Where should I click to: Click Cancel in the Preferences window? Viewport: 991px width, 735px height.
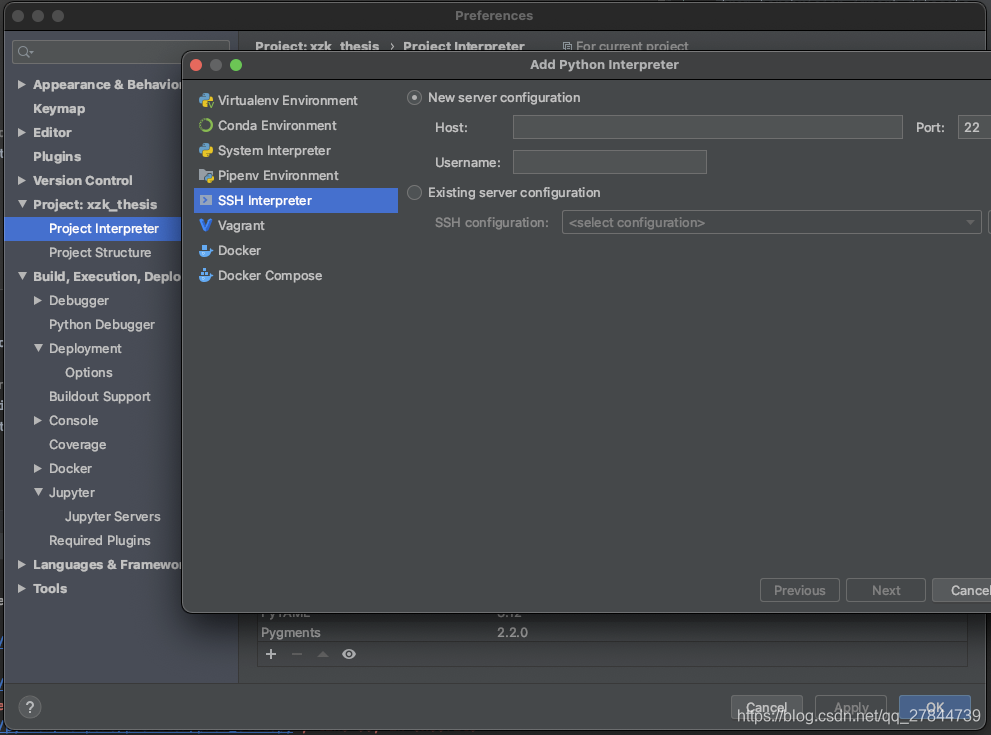point(767,707)
